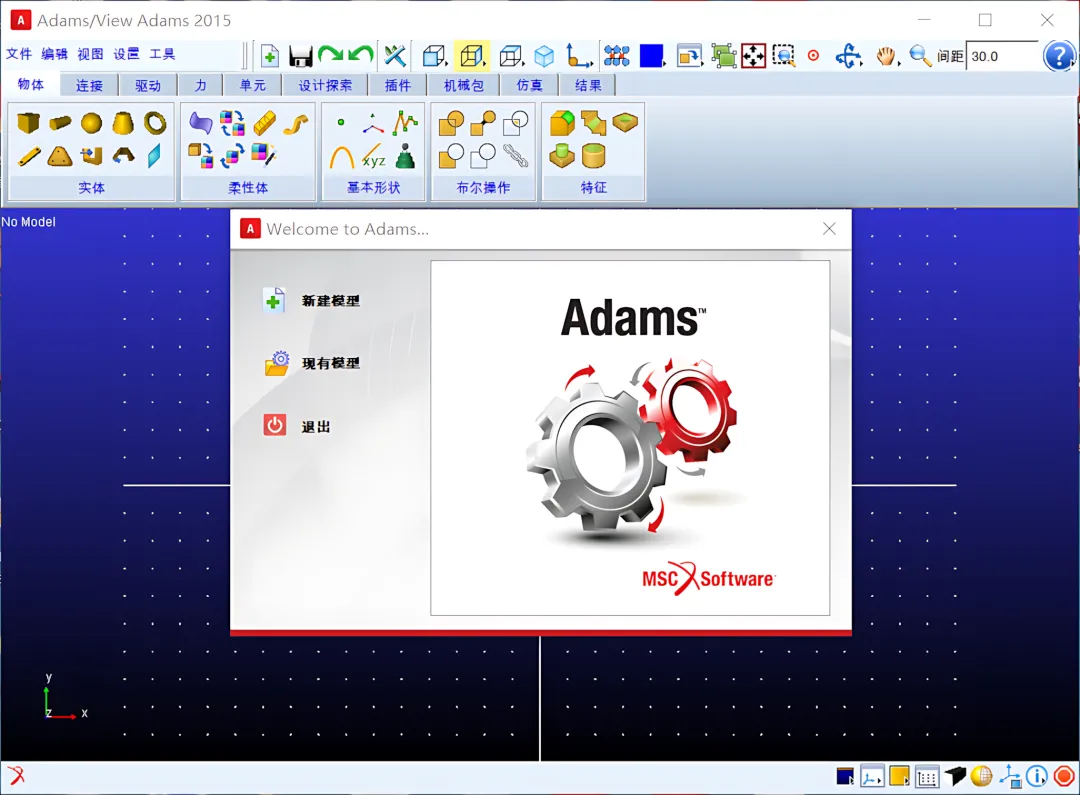The image size is (1080, 795).
Task: Click the red stop icon
Action: (1063, 776)
